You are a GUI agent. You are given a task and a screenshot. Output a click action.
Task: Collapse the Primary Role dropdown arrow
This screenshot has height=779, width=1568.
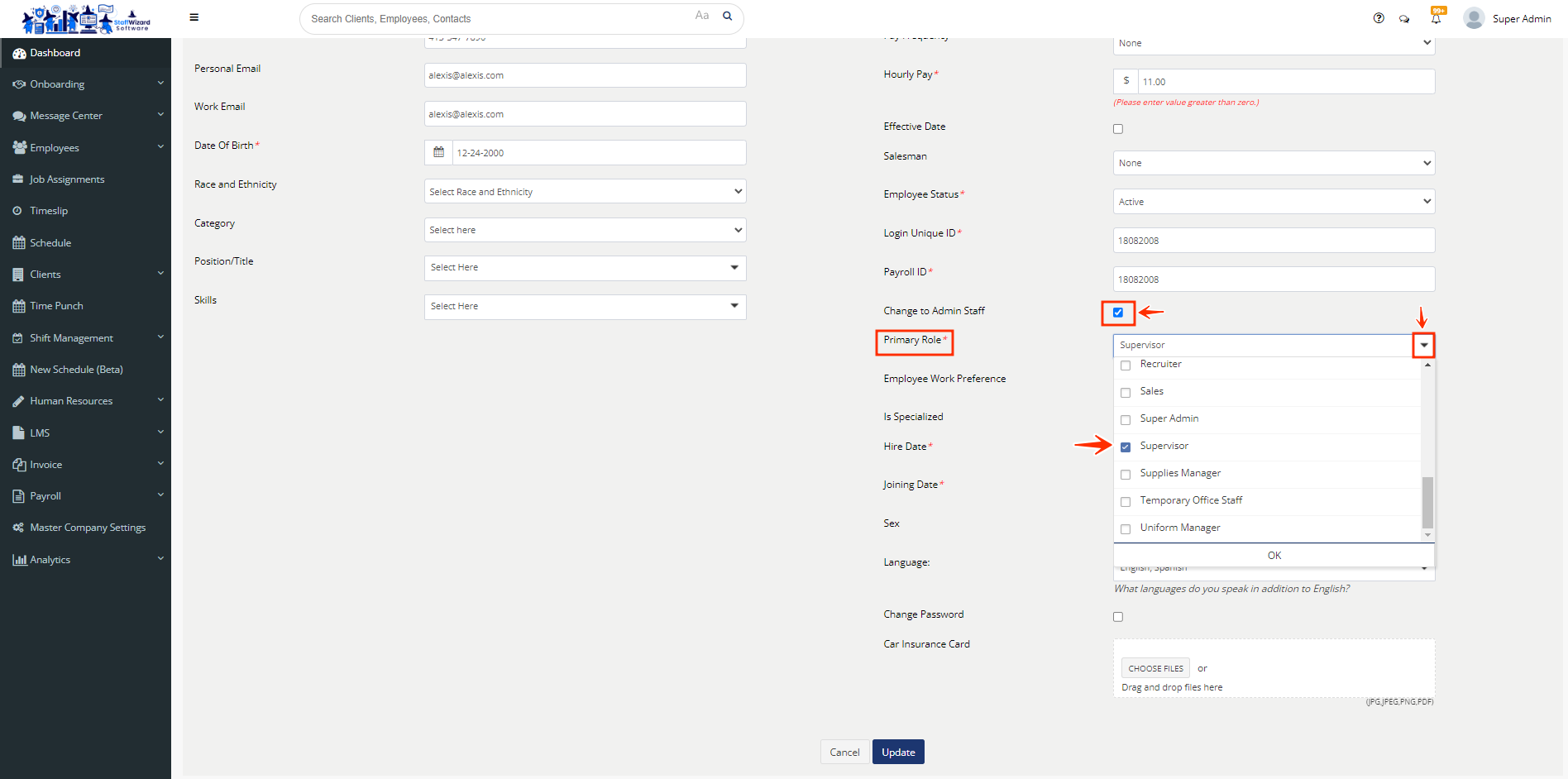(1423, 345)
